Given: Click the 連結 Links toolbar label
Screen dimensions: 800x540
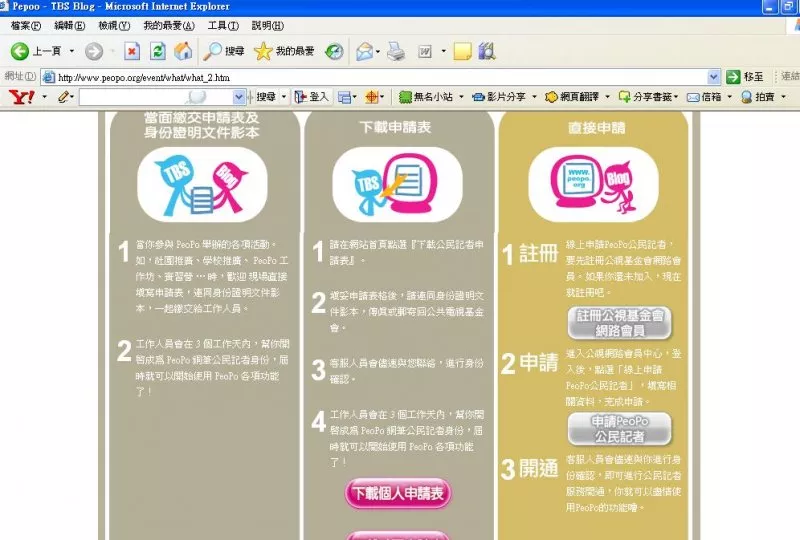Looking at the screenshot, I should tap(790, 77).
